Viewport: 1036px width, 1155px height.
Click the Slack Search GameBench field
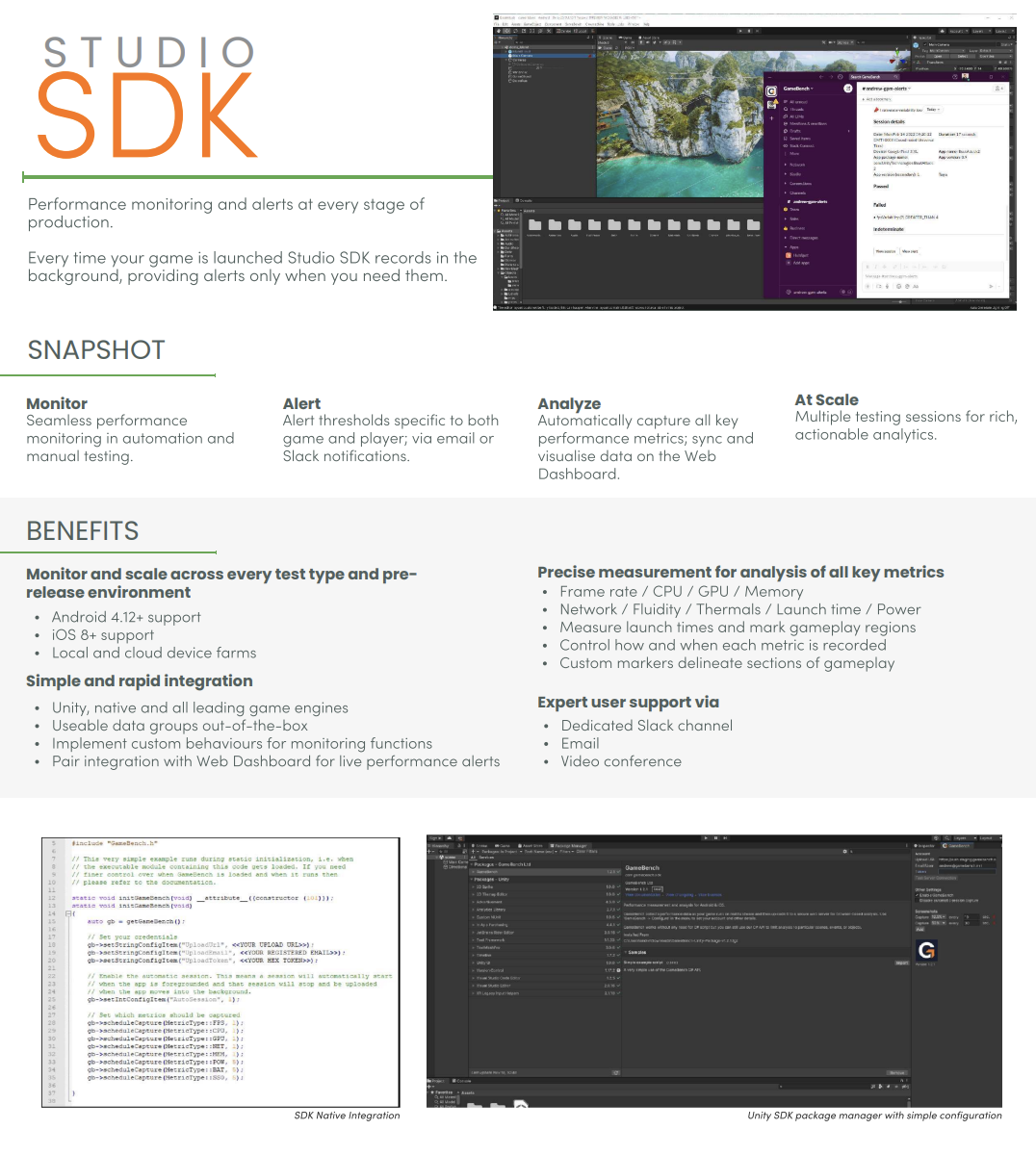click(873, 77)
